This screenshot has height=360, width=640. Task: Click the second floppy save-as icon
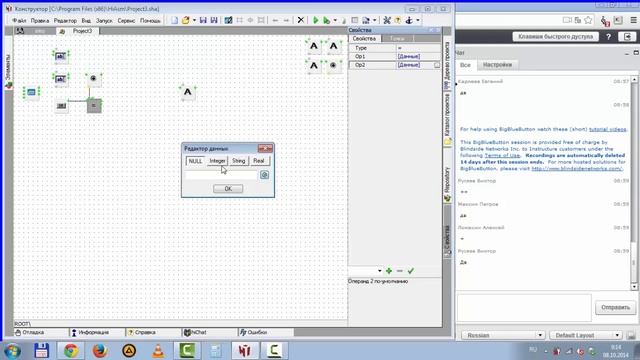coord(214,20)
